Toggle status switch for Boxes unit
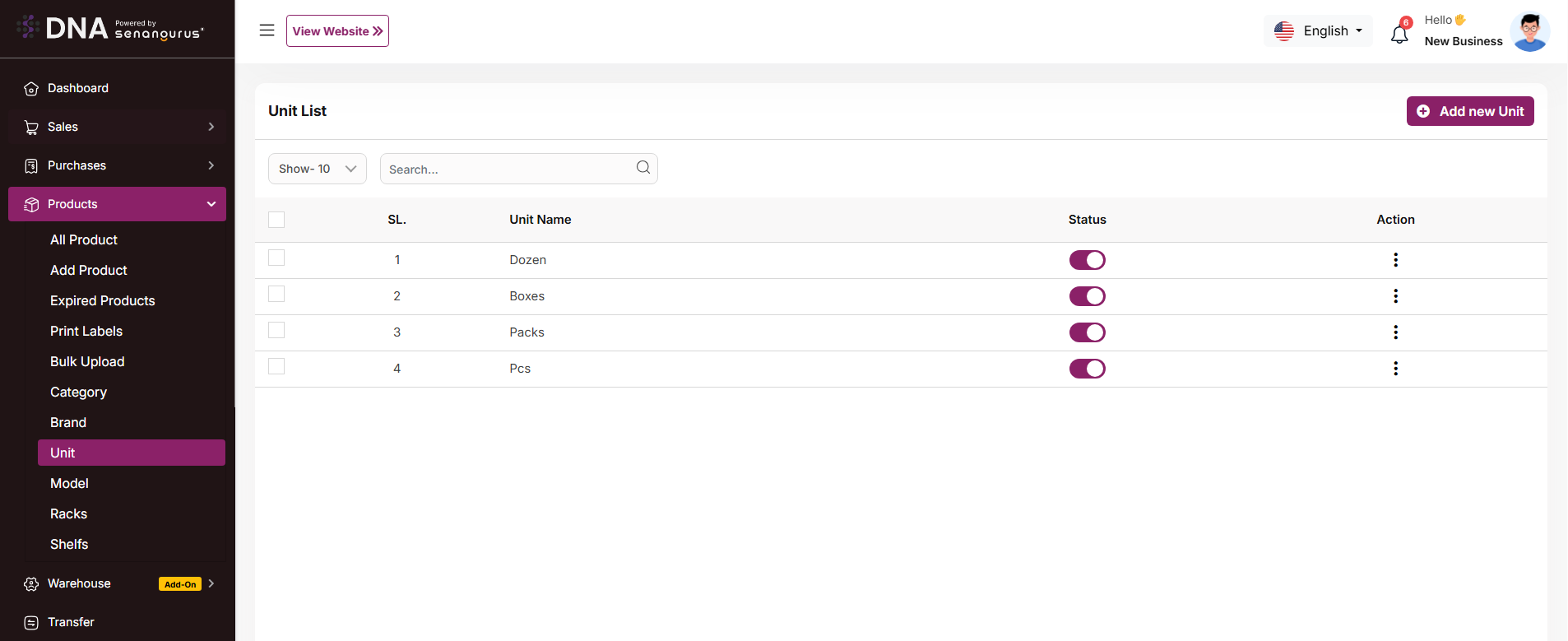The height and width of the screenshot is (641, 1568). point(1087,296)
